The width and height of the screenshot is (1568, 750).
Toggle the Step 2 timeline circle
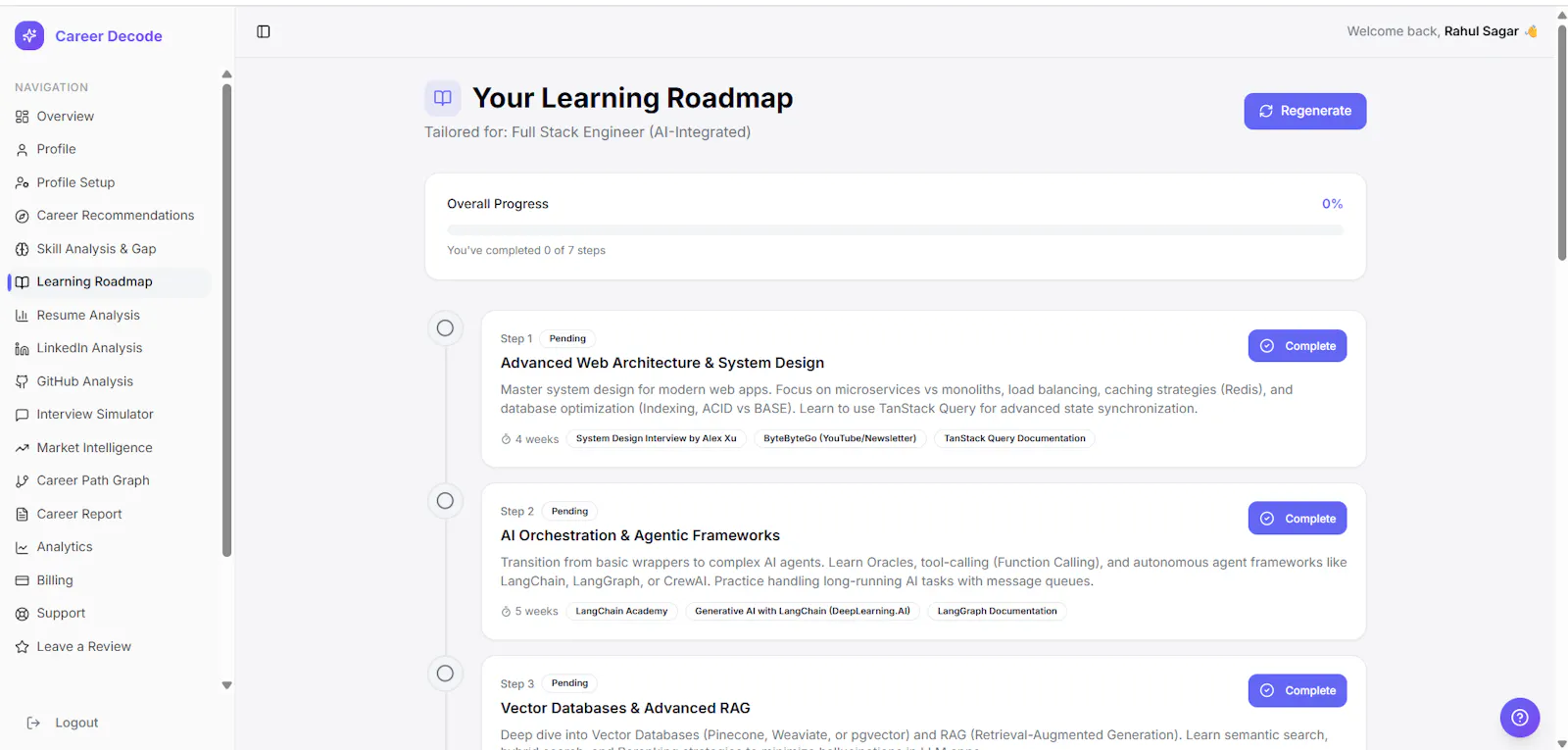click(x=445, y=501)
